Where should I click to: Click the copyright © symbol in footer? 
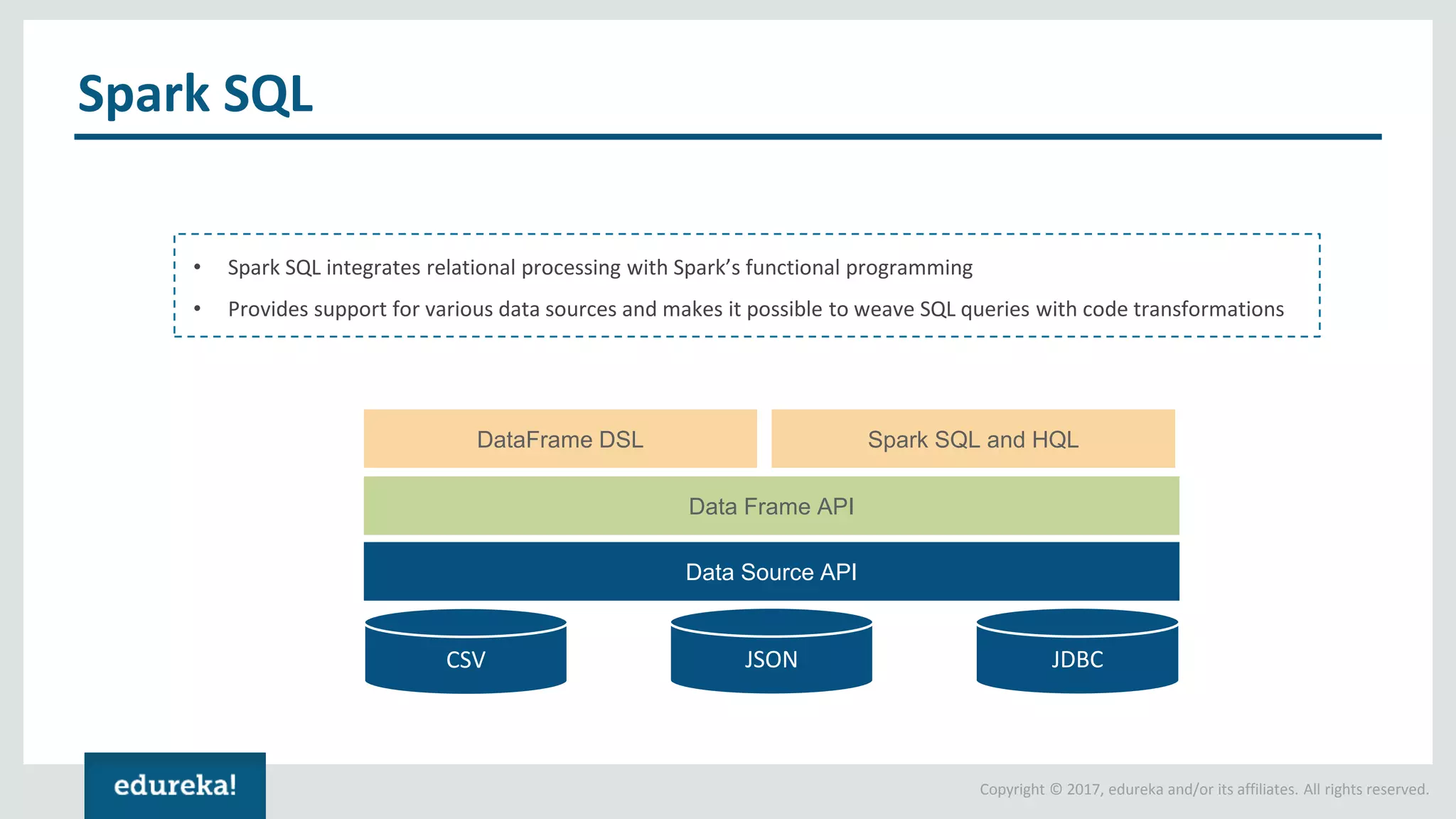coord(1055,789)
